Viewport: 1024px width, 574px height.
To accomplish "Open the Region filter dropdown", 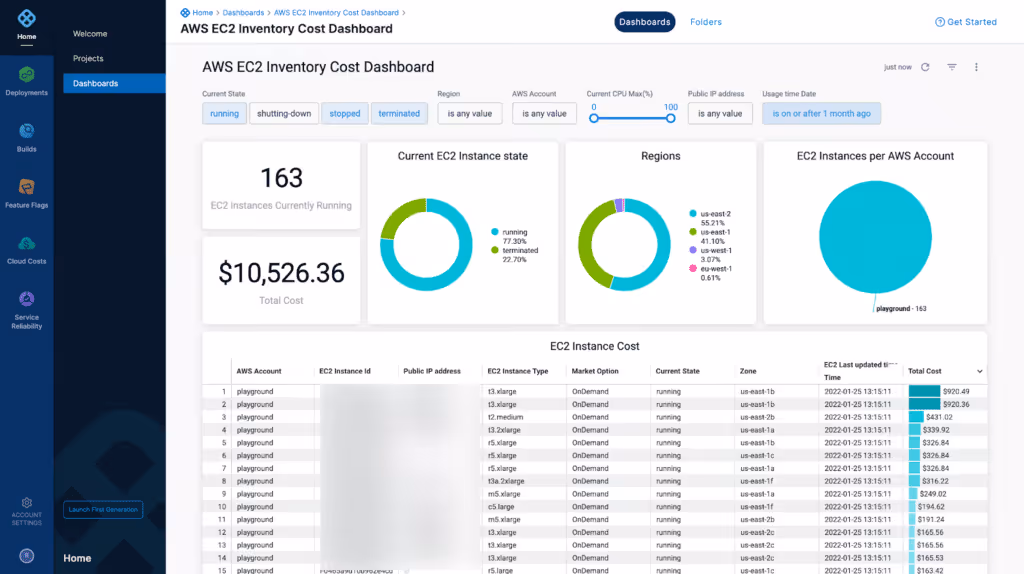I will pyautogui.click(x=470, y=114).
